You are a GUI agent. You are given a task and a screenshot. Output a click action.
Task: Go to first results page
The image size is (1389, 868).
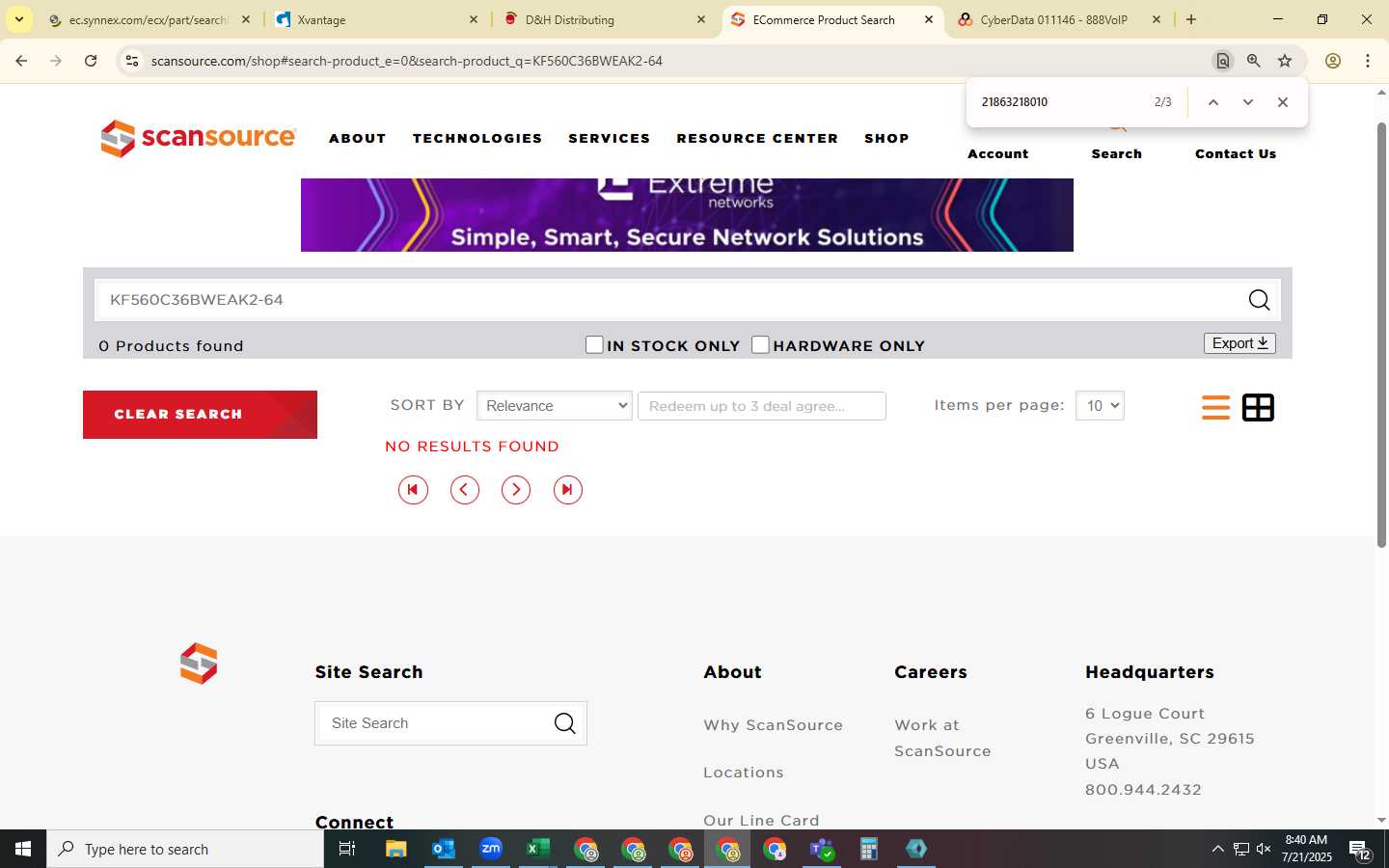click(x=413, y=490)
